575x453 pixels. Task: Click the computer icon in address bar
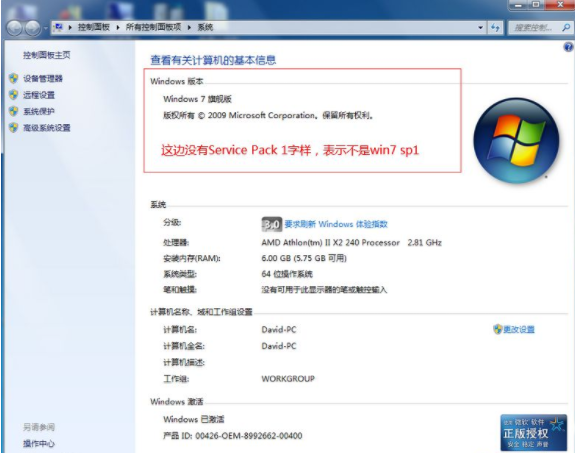pos(58,27)
